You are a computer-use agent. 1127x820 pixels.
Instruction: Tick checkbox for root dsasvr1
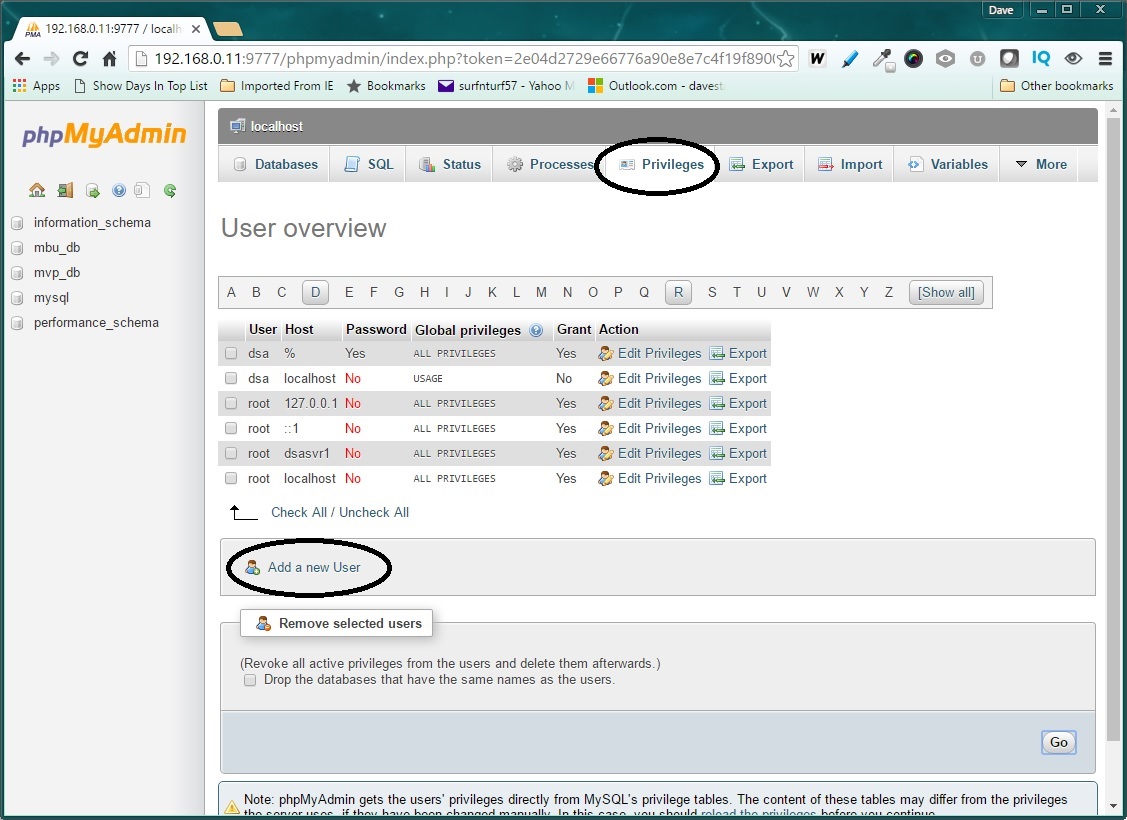pos(231,453)
